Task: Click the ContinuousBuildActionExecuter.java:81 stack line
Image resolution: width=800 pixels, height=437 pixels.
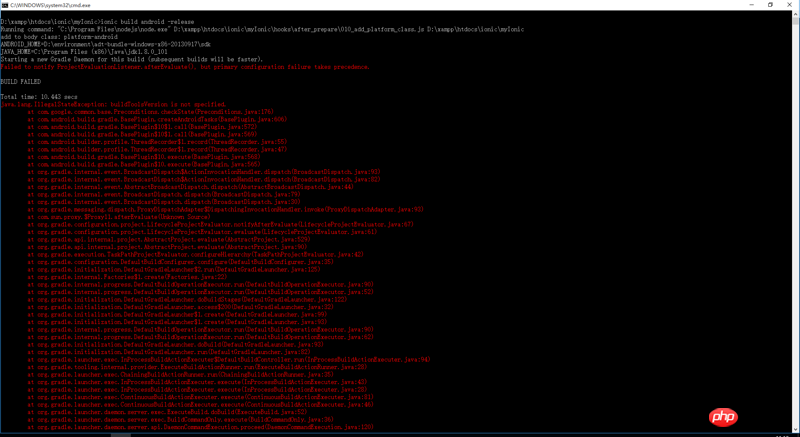Action: tap(201, 397)
